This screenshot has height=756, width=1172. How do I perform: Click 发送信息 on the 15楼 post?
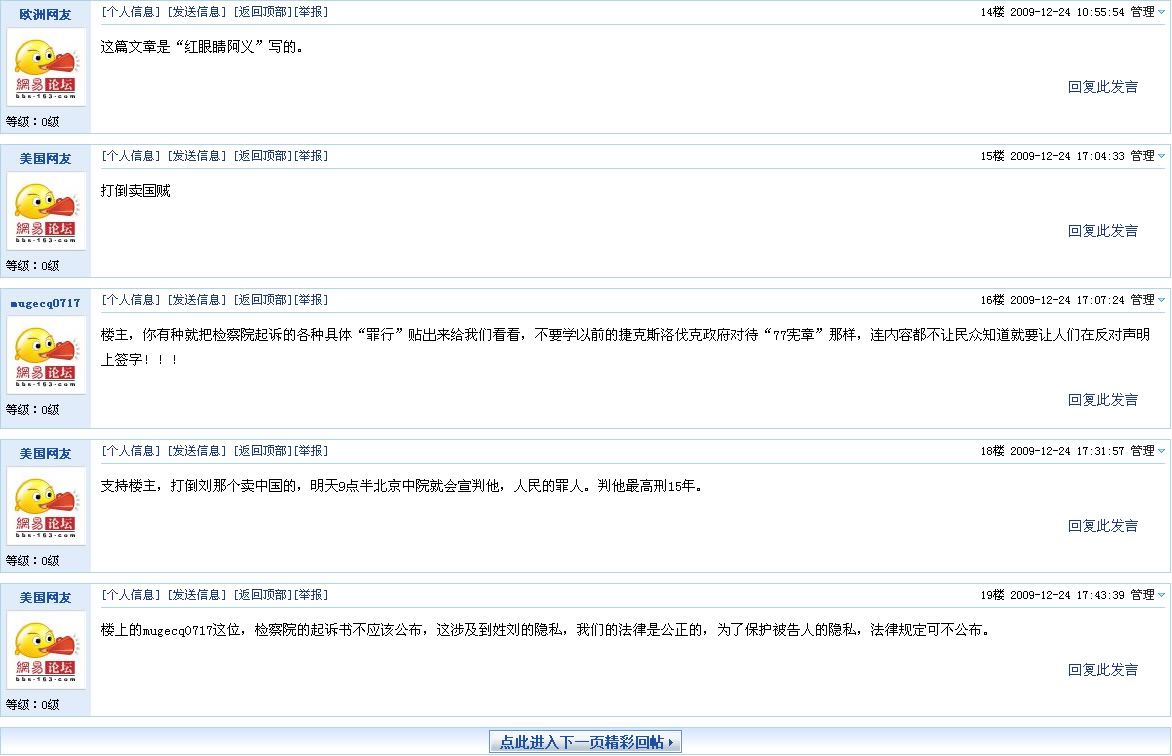pyautogui.click(x=196, y=156)
